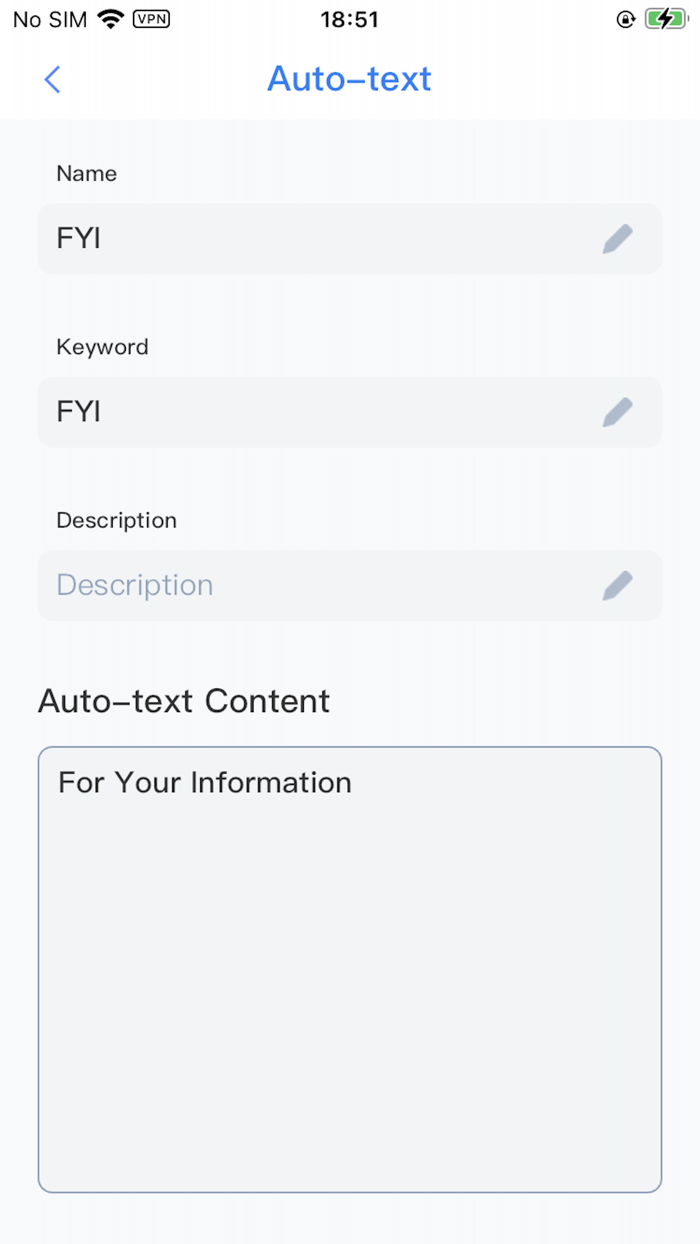Tap the battery charging indicator
Viewport: 700px width, 1244px height.
click(664, 17)
